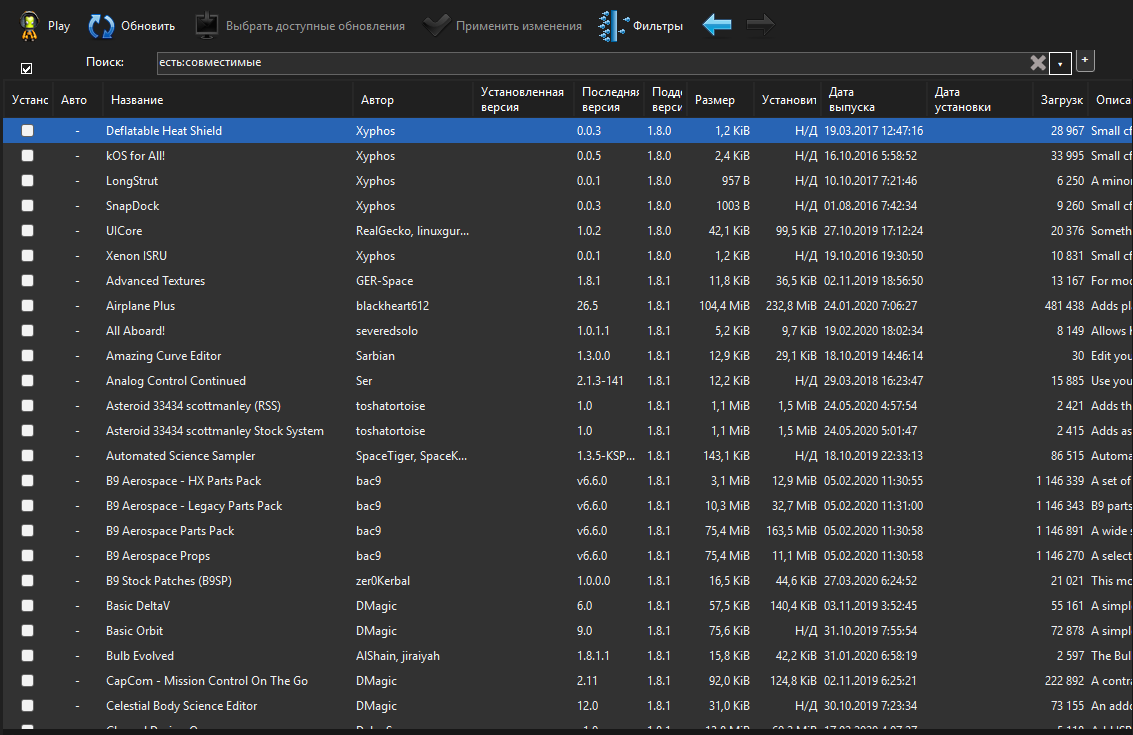This screenshot has height=735, width=1133.
Task: Click the Sarbian author cell
Action: [375, 356]
